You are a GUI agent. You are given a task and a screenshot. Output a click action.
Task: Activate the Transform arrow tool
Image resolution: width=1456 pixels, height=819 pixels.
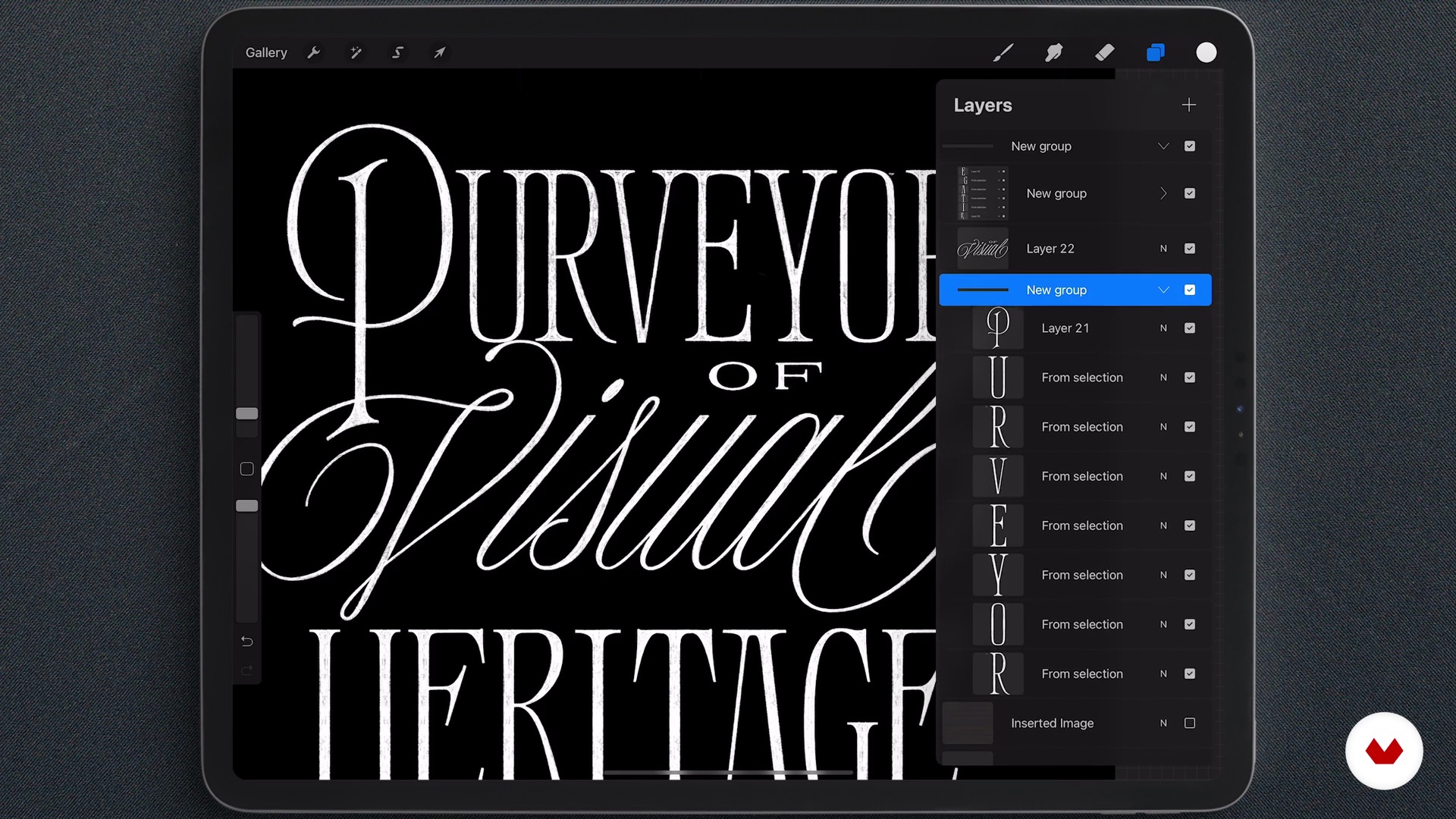coord(439,52)
